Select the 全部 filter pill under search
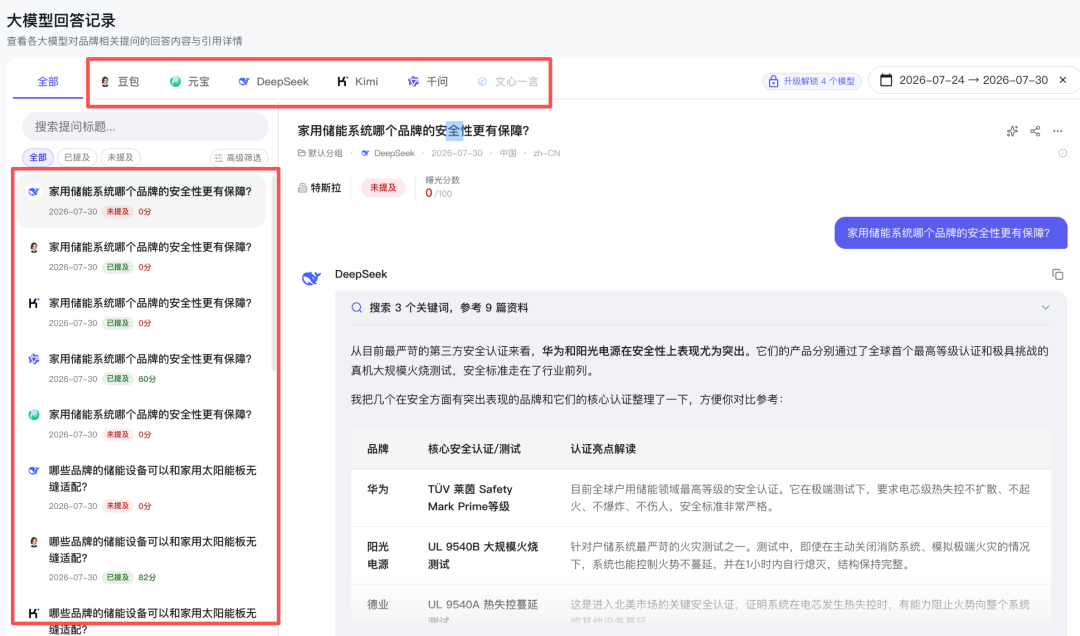The height and width of the screenshot is (636, 1080). tap(38, 157)
